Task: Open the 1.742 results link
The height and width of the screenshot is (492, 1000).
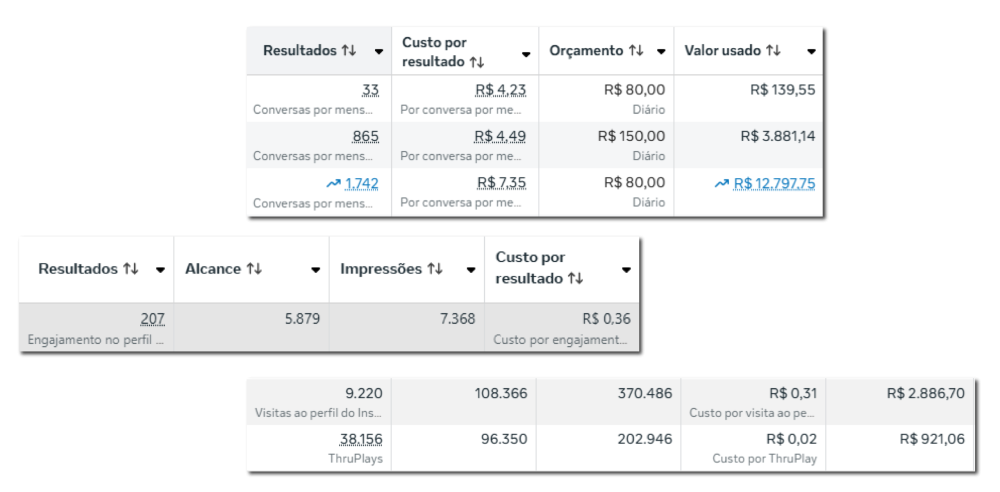Action: pyautogui.click(x=362, y=183)
